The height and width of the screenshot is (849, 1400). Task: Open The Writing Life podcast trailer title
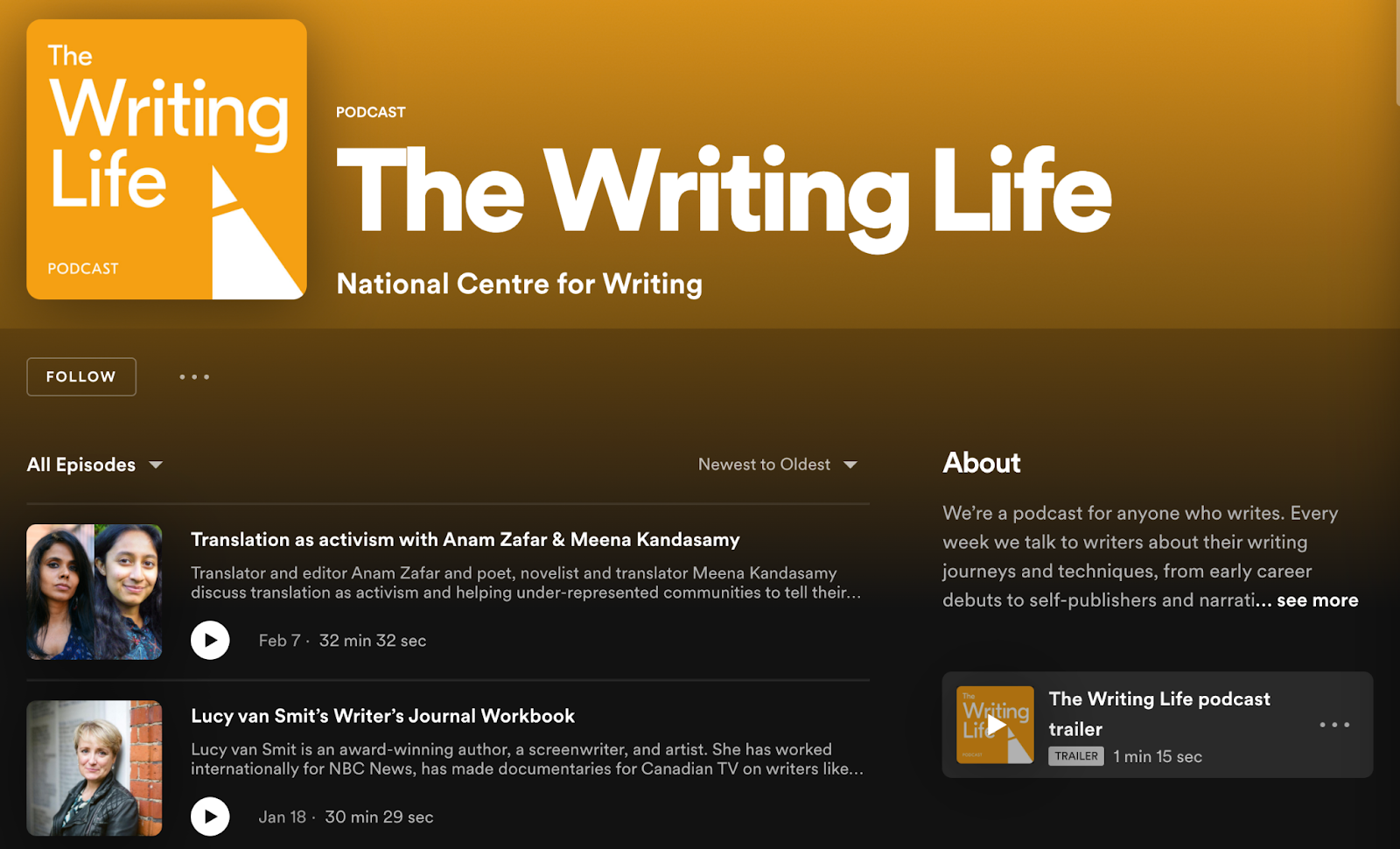1159,714
